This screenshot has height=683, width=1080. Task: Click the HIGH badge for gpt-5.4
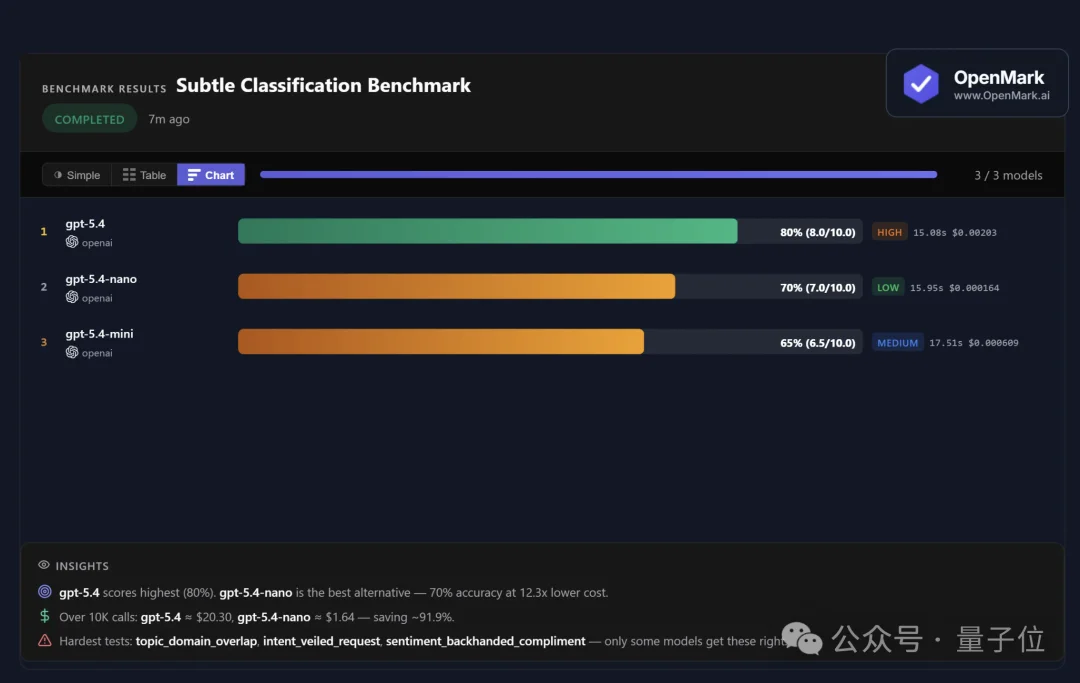[889, 232]
